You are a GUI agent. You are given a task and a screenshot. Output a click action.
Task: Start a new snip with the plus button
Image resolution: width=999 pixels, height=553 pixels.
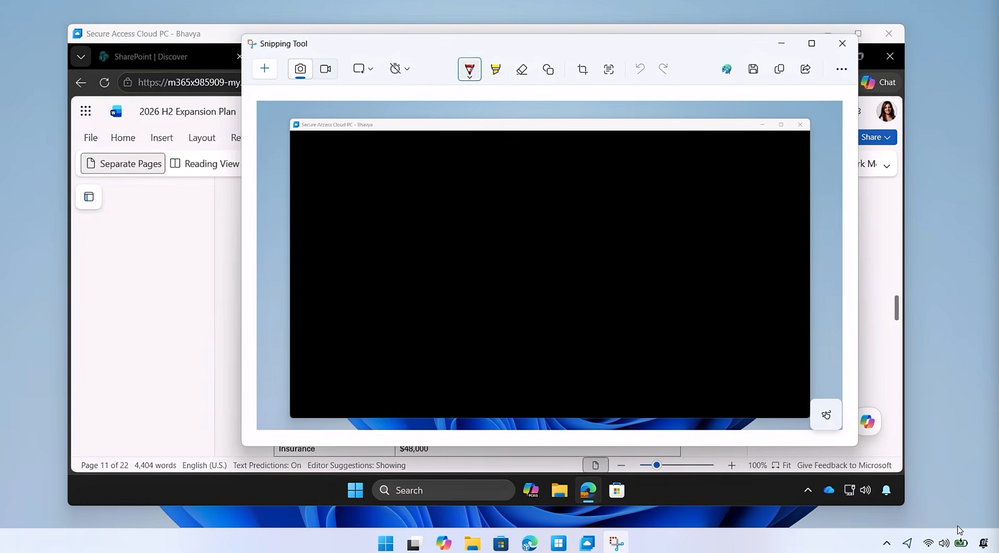tap(264, 69)
